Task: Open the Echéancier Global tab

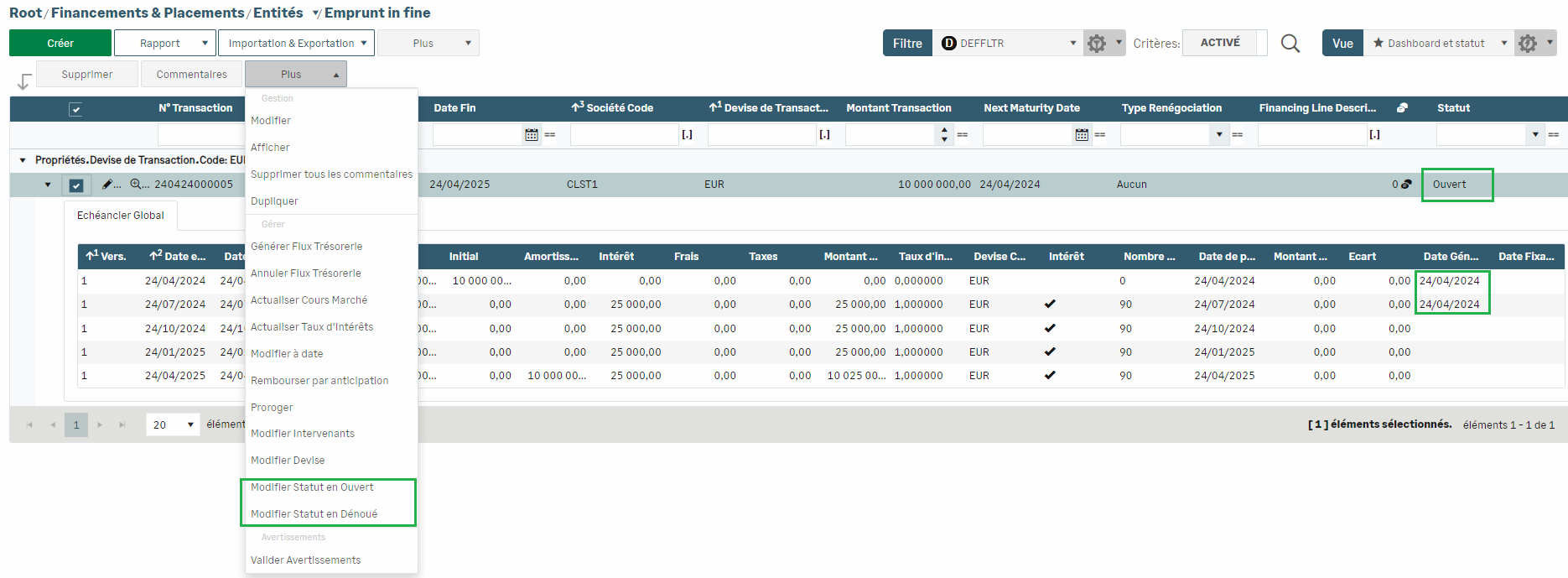Action: click(x=121, y=216)
